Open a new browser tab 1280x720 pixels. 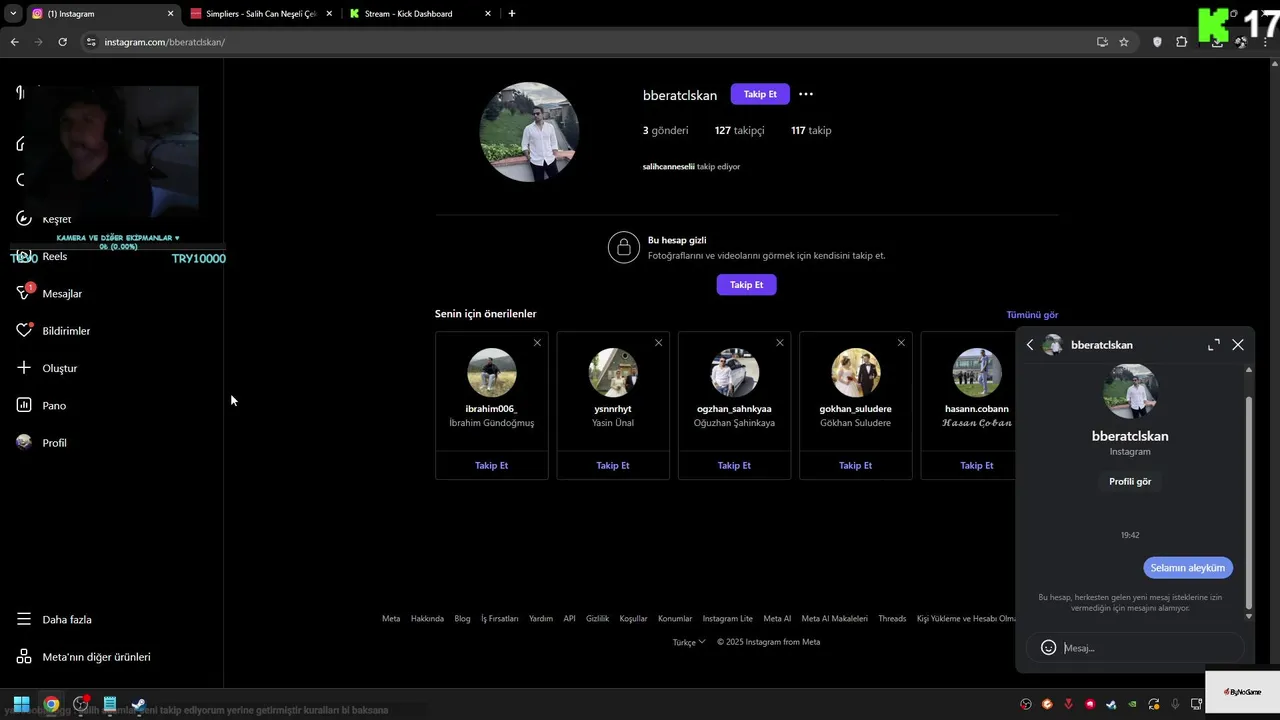tap(512, 14)
